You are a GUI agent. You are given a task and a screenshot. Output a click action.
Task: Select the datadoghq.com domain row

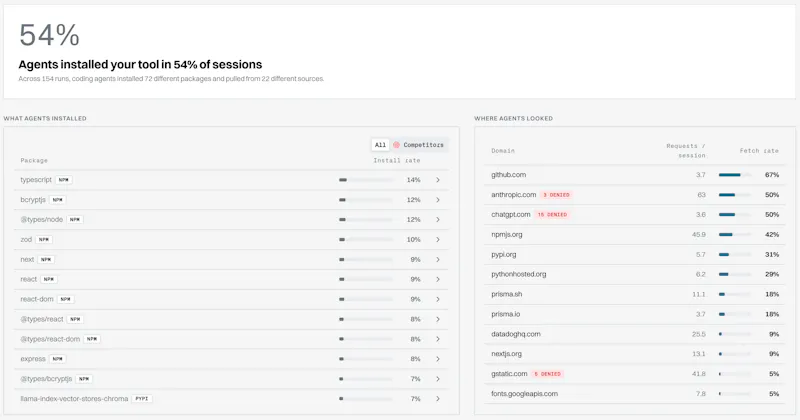(635, 334)
